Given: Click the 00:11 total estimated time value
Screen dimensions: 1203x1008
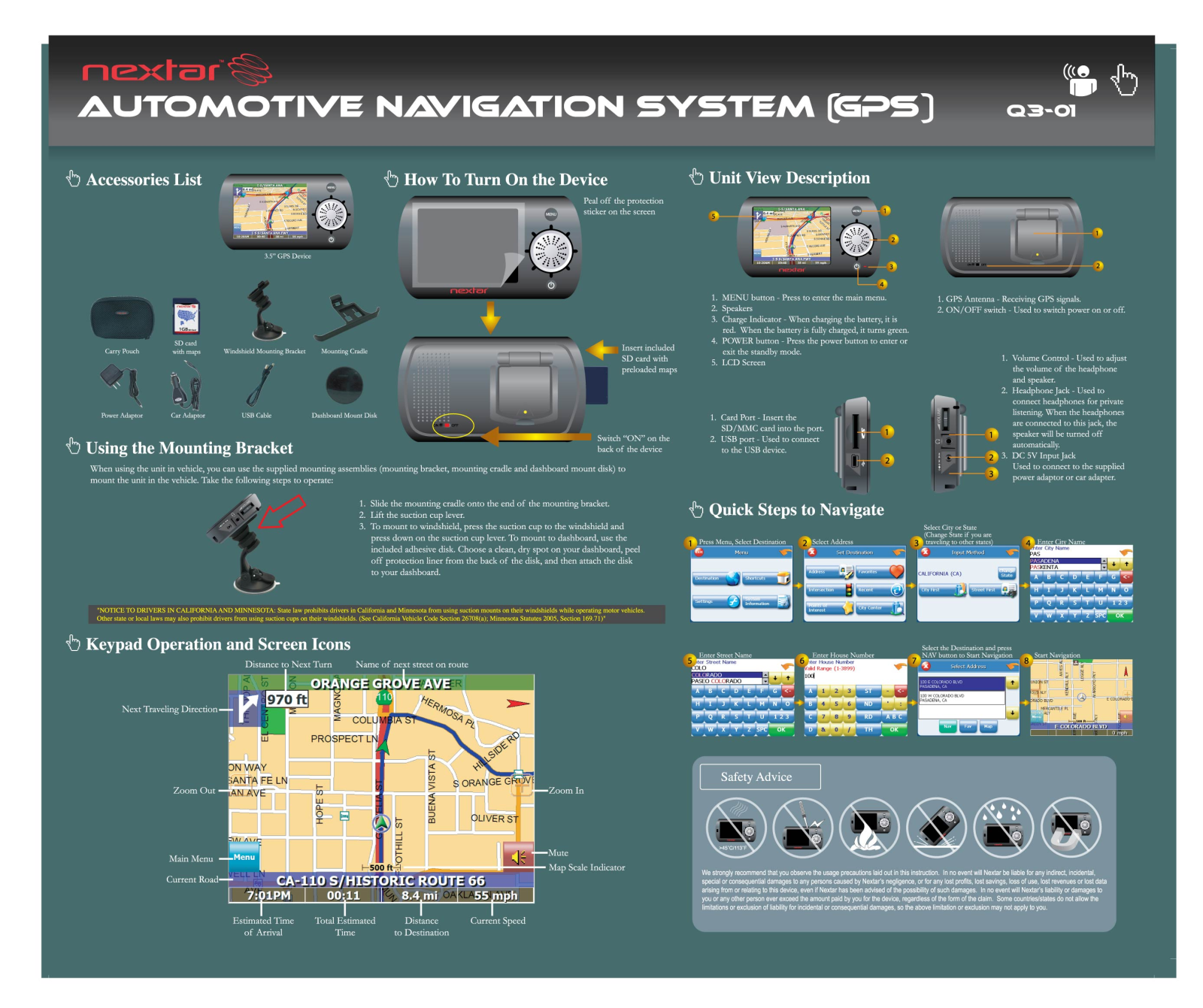Looking at the screenshot, I should point(344,896).
